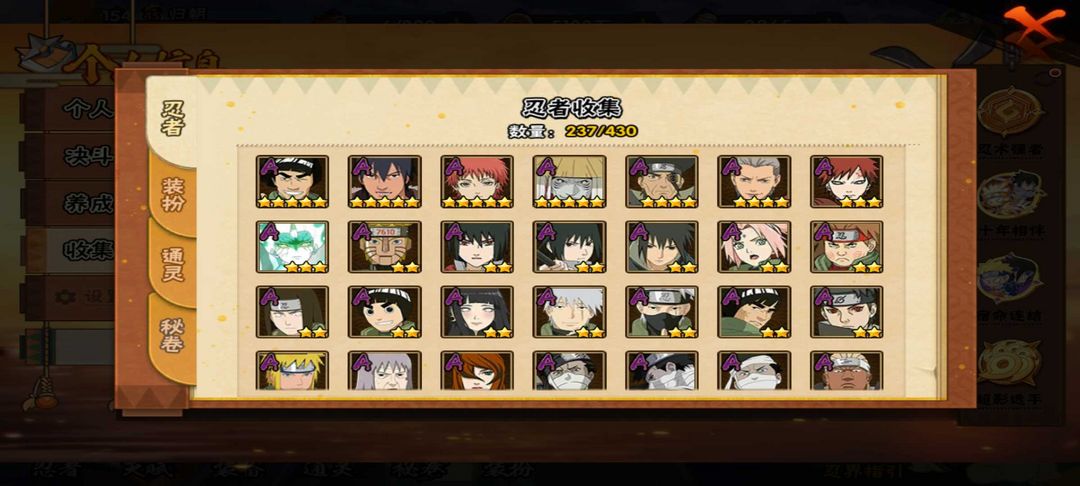This screenshot has width=1080, height=486.
Task: Select the 秘卷 tab
Action: pyautogui.click(x=172, y=335)
